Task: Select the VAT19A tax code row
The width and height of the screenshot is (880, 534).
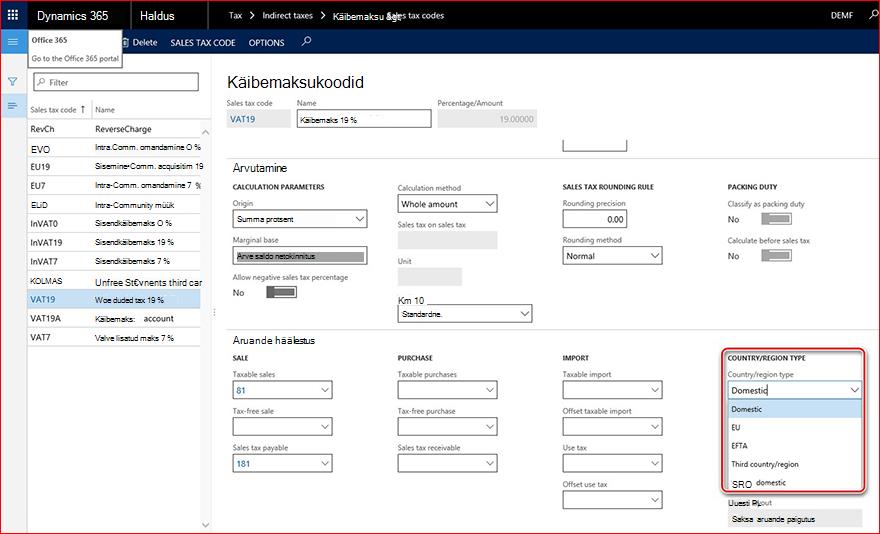Action: [x=114, y=318]
